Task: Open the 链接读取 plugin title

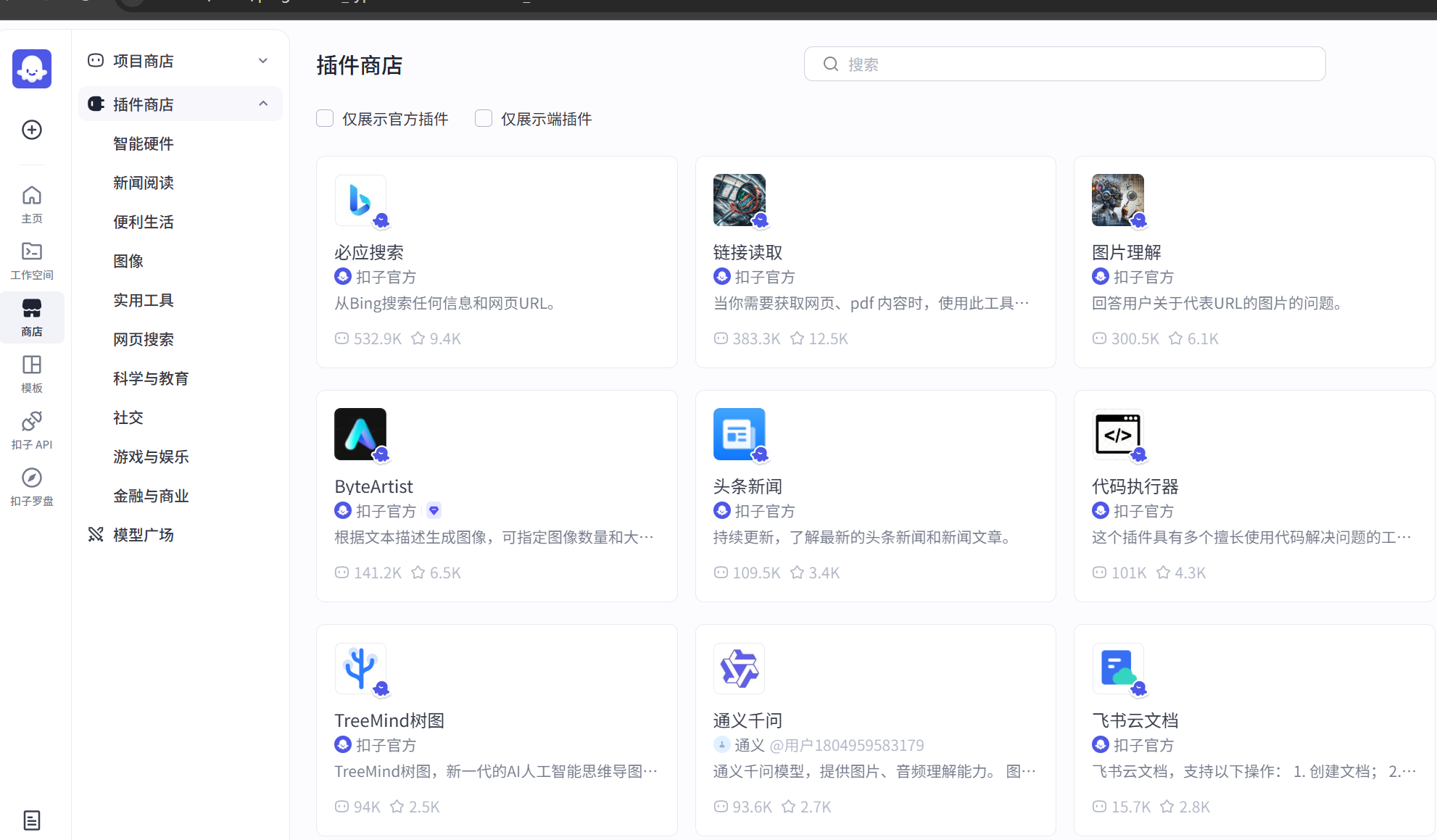Action: (x=748, y=252)
